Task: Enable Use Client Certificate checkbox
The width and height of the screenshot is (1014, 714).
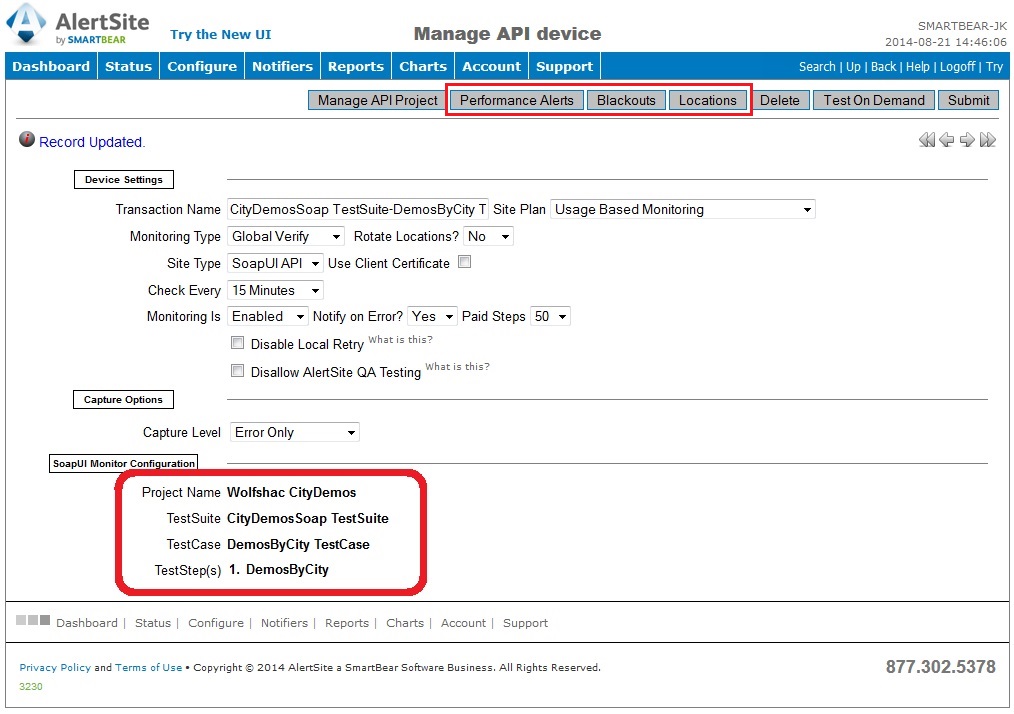Action: pyautogui.click(x=464, y=262)
